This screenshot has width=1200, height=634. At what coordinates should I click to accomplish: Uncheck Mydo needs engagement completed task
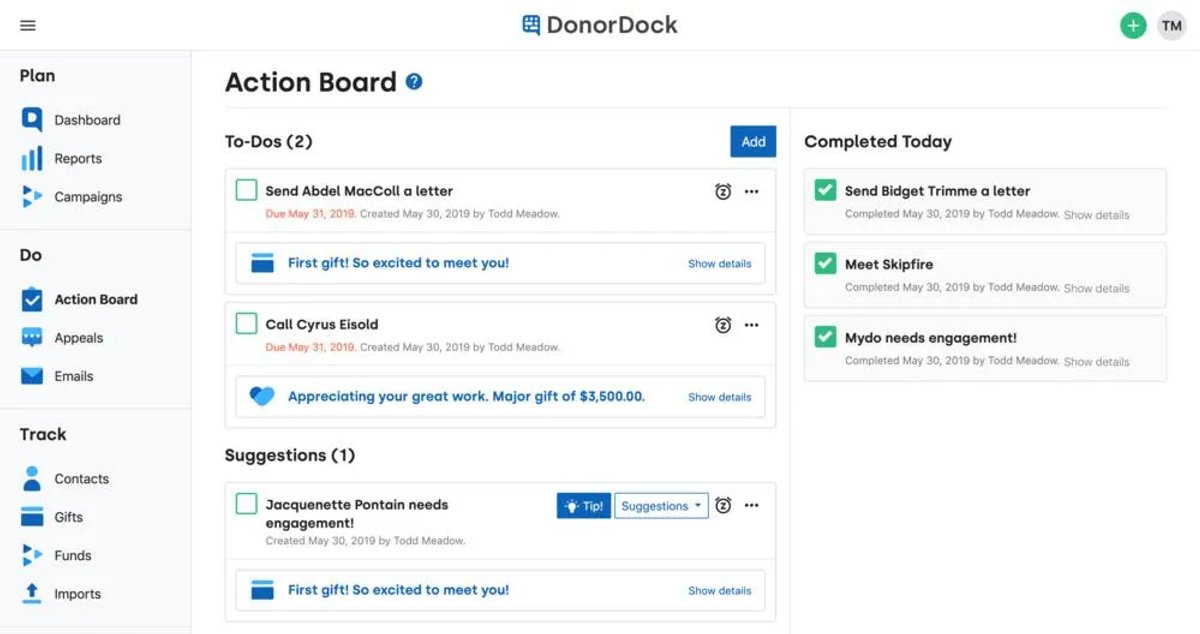825,338
